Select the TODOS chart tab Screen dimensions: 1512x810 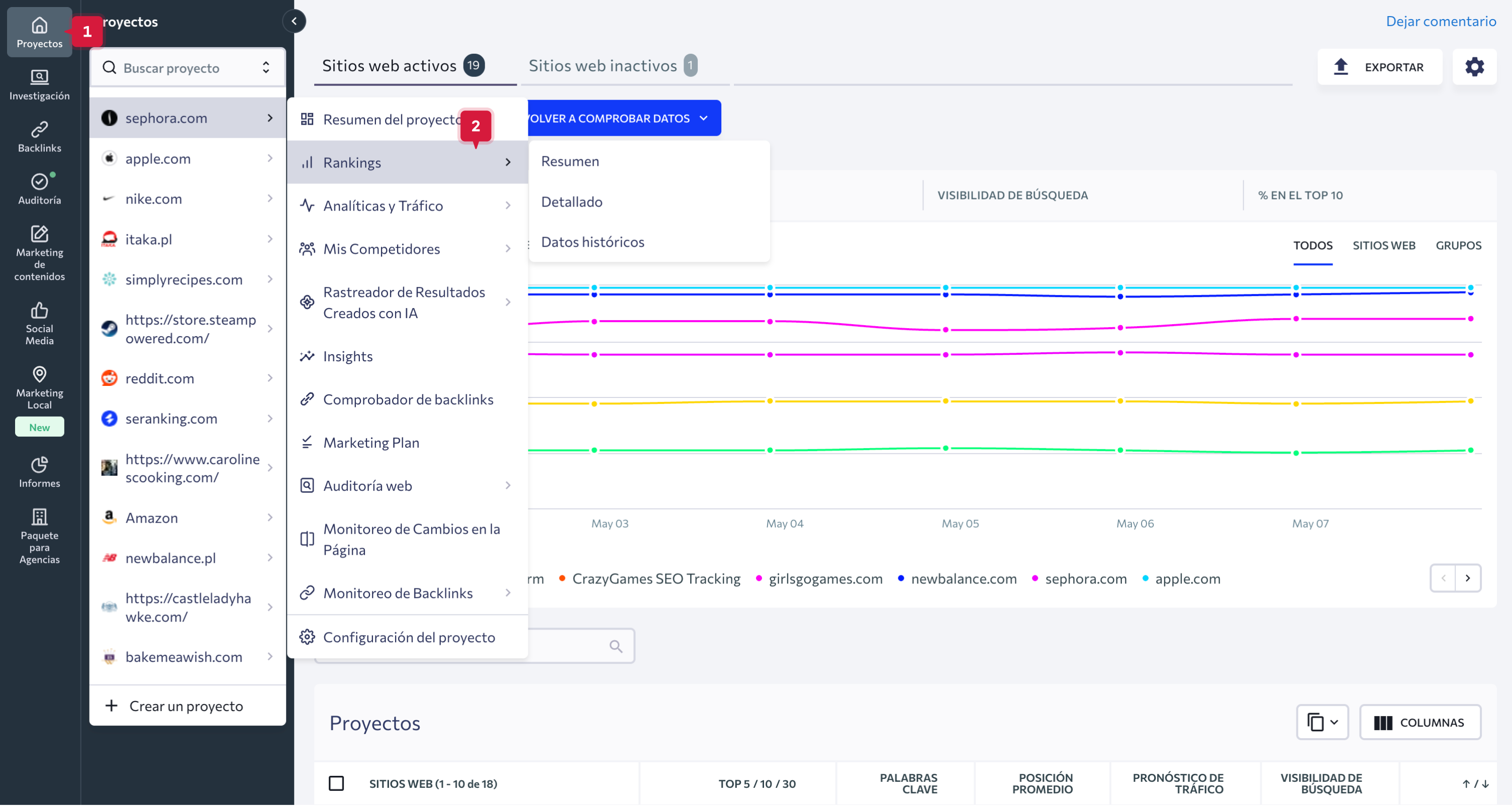click(x=1312, y=245)
